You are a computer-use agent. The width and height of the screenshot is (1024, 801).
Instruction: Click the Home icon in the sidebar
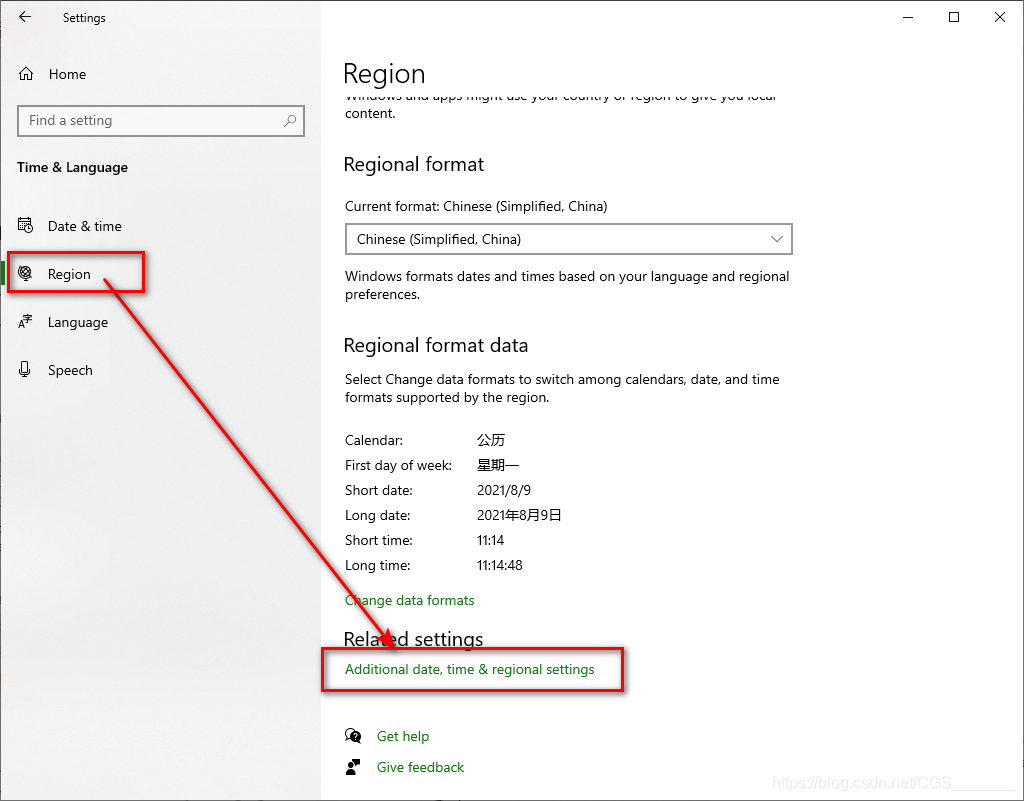click(x=27, y=74)
